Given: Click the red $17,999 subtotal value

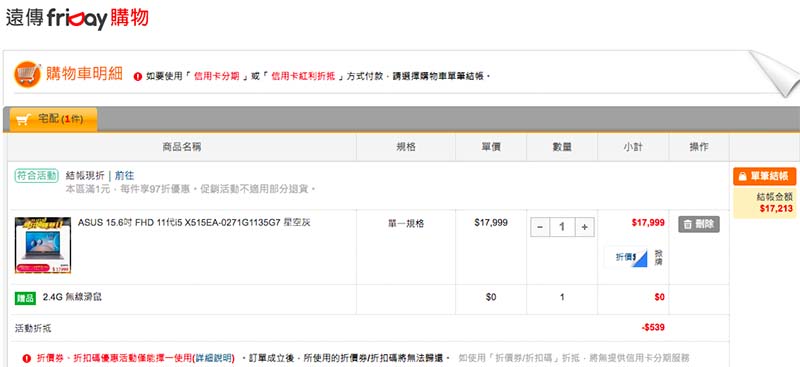Looking at the screenshot, I should pos(648,223).
